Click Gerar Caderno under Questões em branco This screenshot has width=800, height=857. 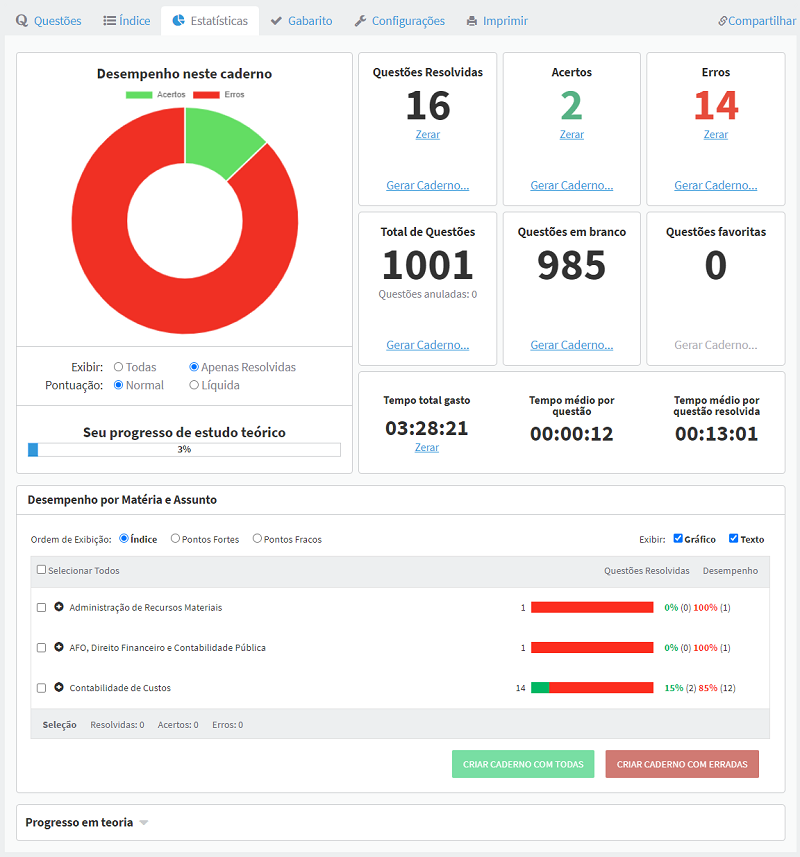point(572,345)
